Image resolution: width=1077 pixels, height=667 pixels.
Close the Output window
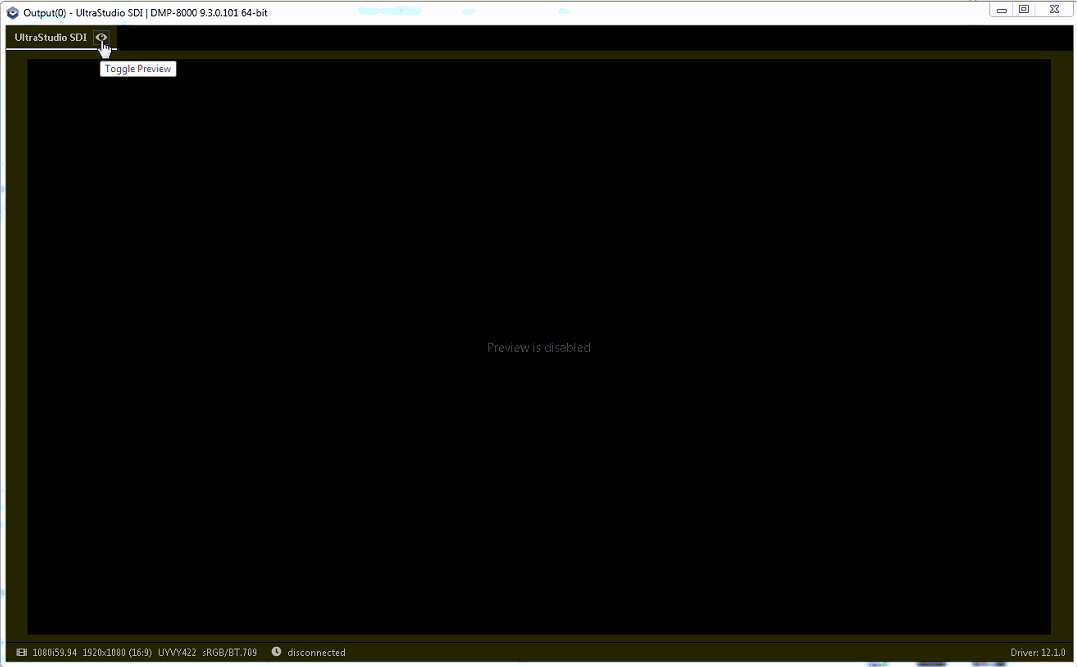click(1054, 10)
